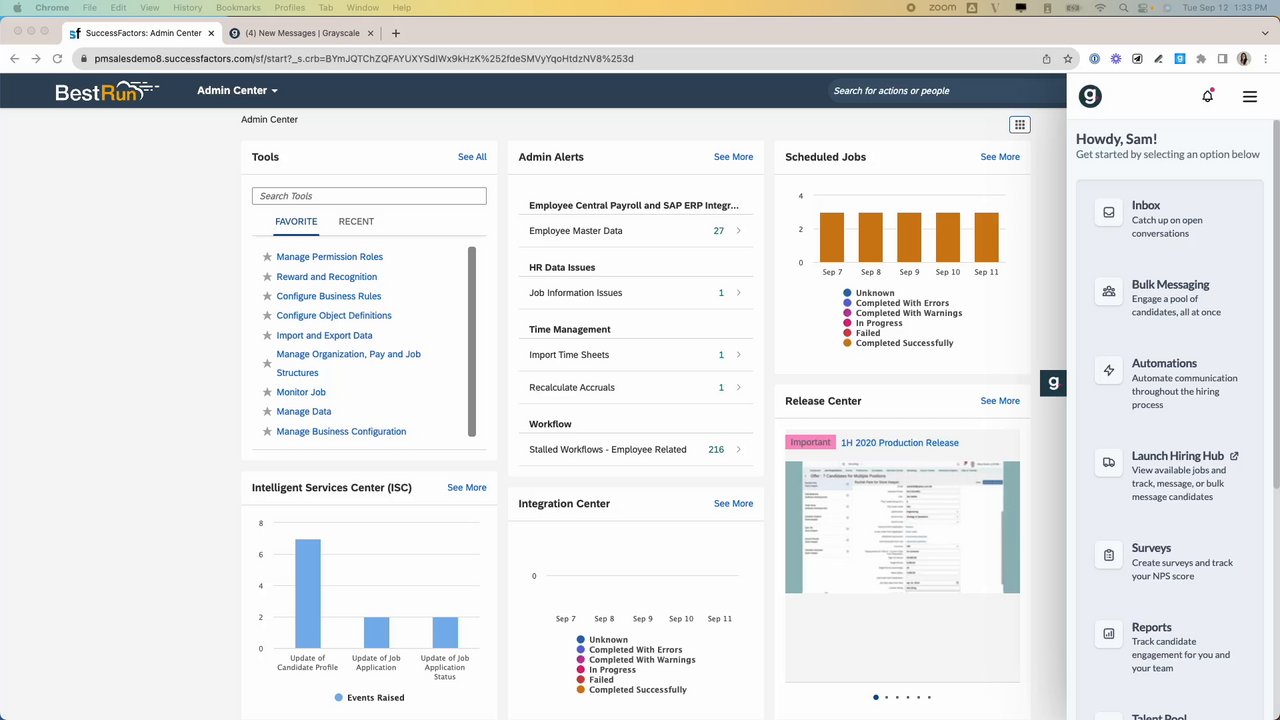Expand Job Information Issues chevron

(x=739, y=293)
